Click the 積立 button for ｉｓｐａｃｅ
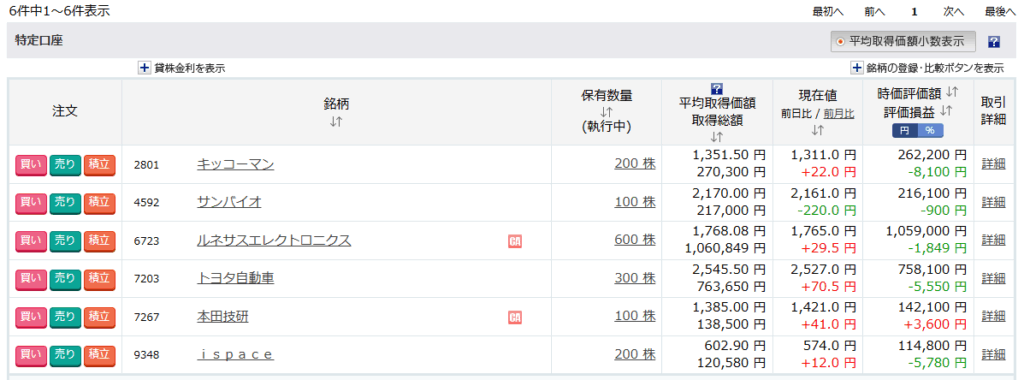The image size is (1024, 380). [x=99, y=356]
